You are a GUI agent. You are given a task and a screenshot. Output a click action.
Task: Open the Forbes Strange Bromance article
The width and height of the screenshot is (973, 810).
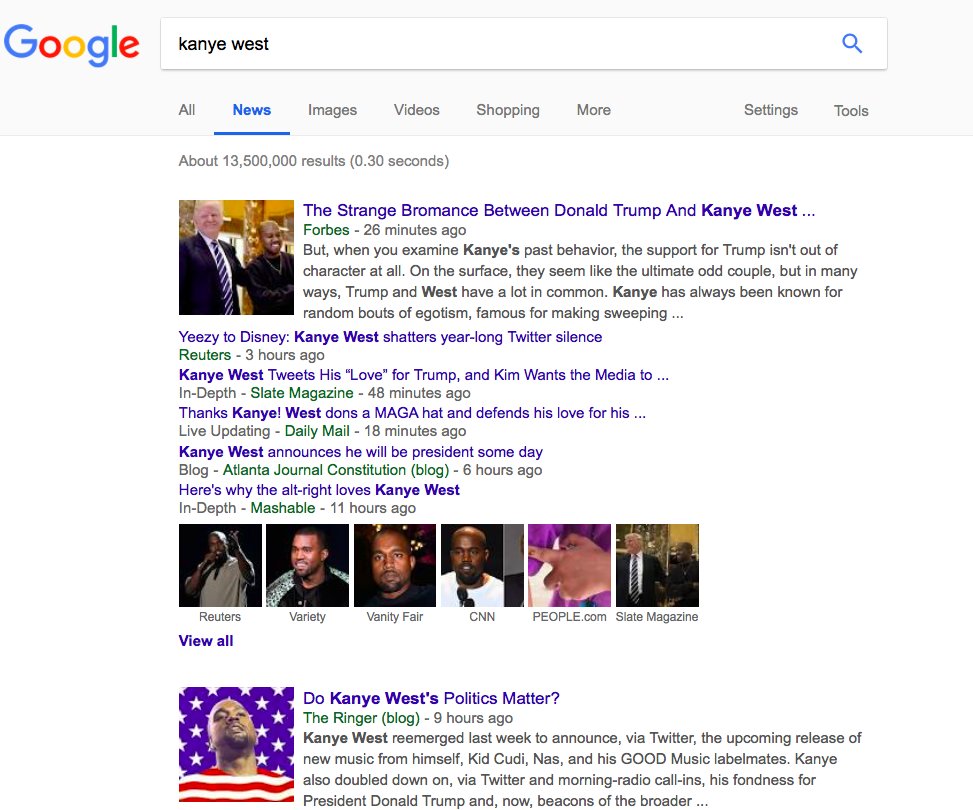tap(558, 210)
